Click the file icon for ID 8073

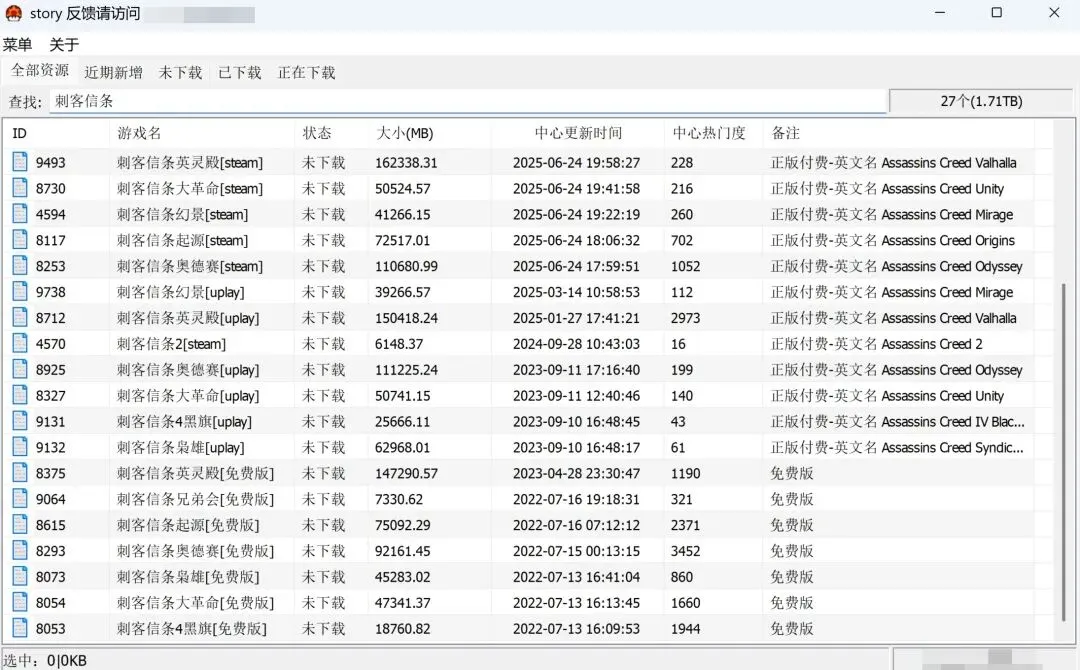tap(20, 576)
